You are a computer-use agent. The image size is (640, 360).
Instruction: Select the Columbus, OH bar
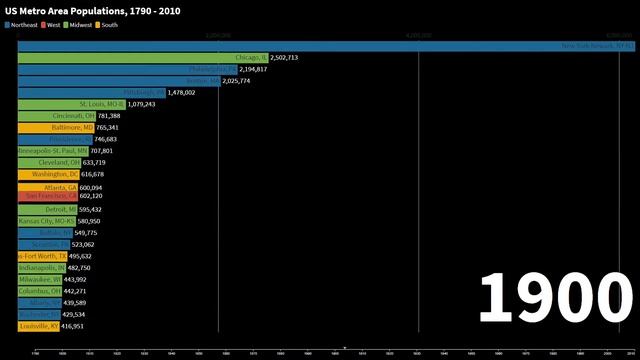click(x=40, y=291)
